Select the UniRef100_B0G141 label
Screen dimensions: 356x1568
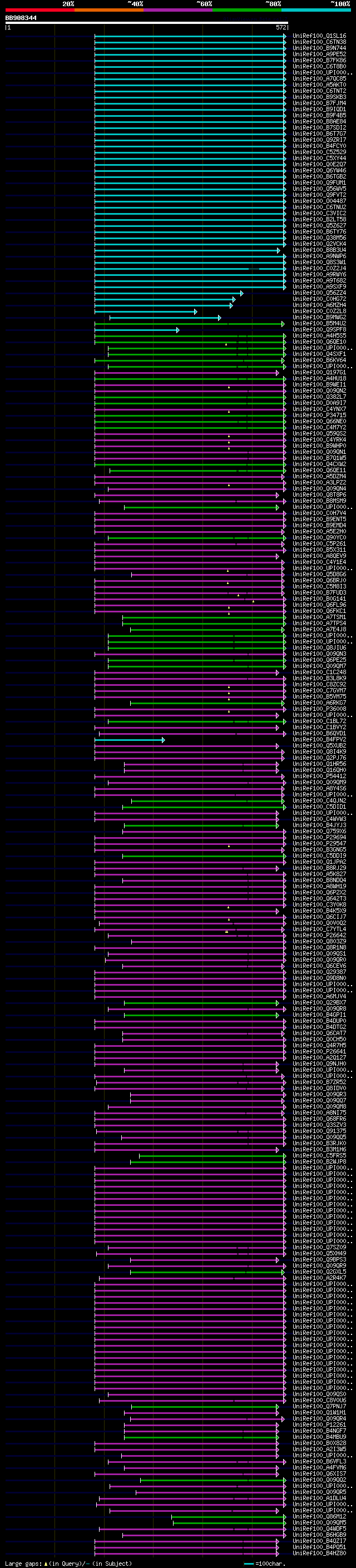click(x=319, y=599)
